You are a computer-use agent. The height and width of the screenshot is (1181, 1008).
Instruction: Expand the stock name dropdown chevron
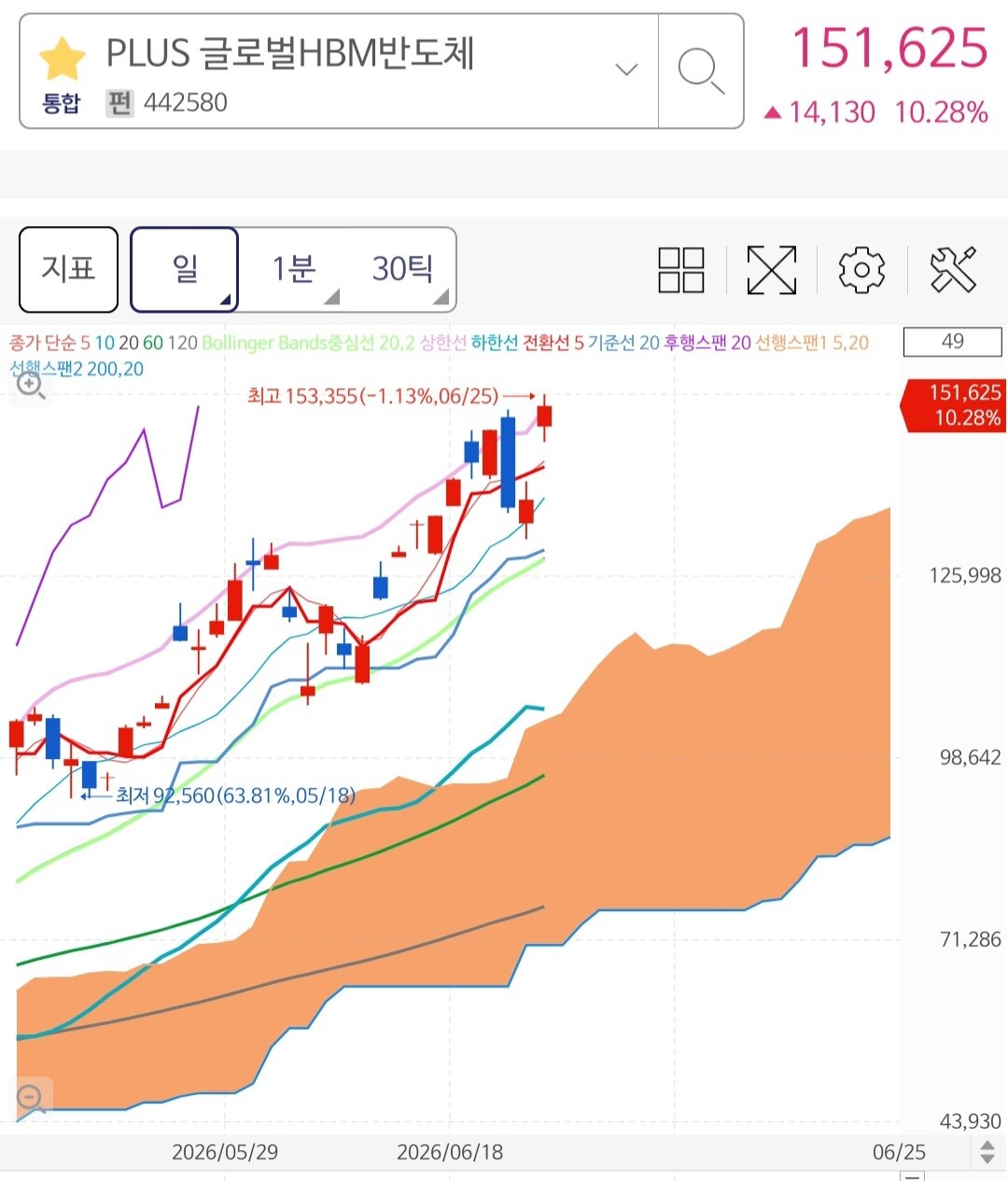pos(627,69)
